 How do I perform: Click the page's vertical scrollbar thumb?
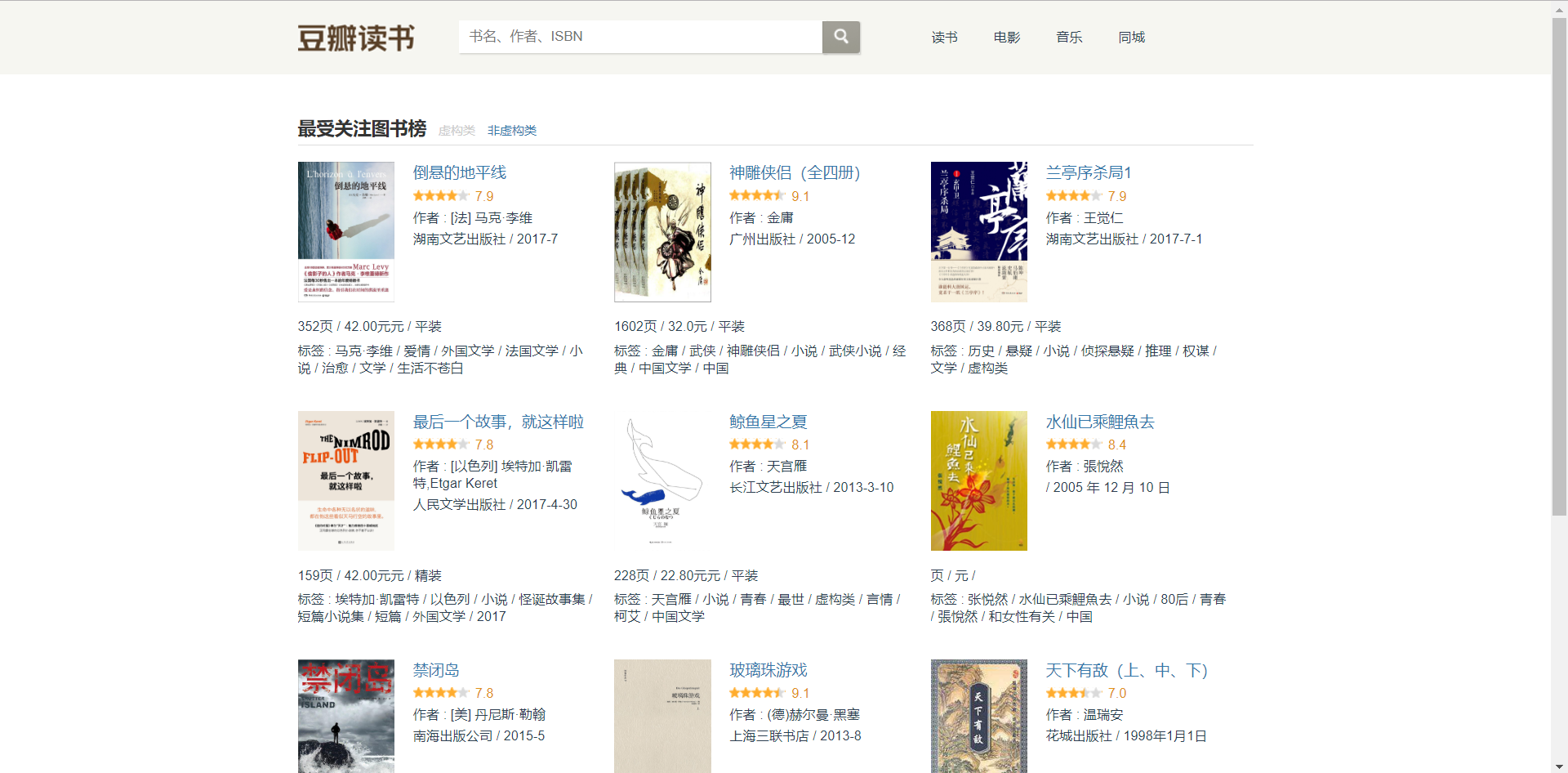click(1559, 266)
